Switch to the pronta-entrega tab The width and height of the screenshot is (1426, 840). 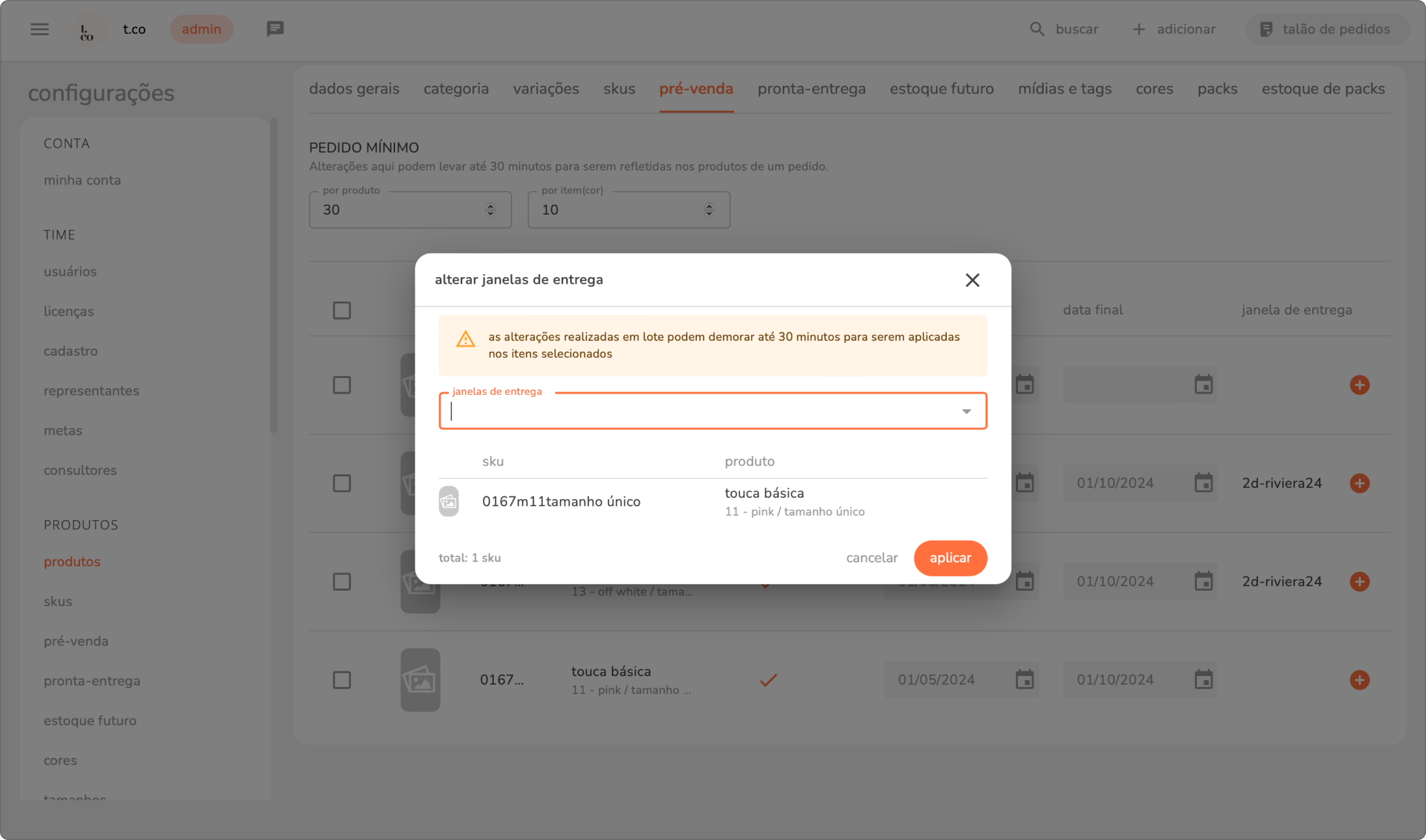pos(811,89)
